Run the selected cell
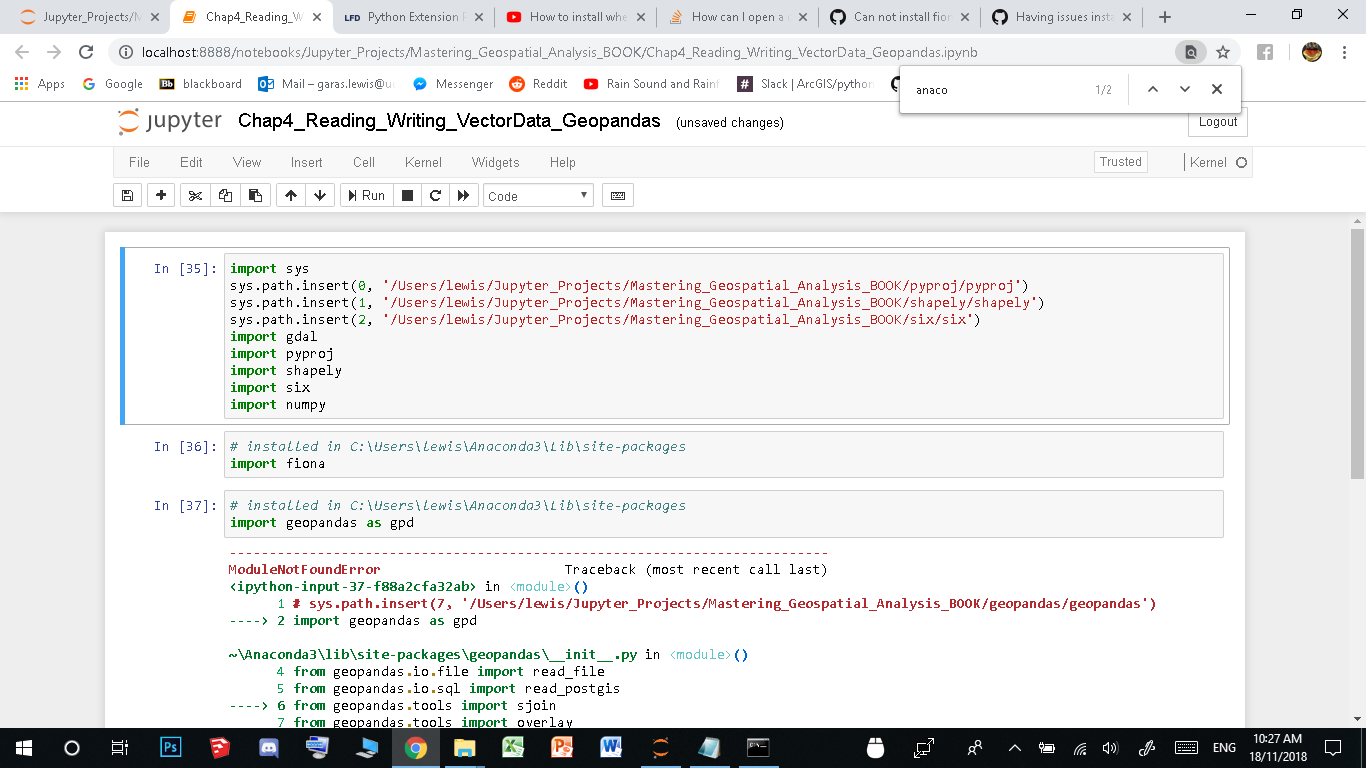The width and height of the screenshot is (1366, 768). click(x=366, y=195)
